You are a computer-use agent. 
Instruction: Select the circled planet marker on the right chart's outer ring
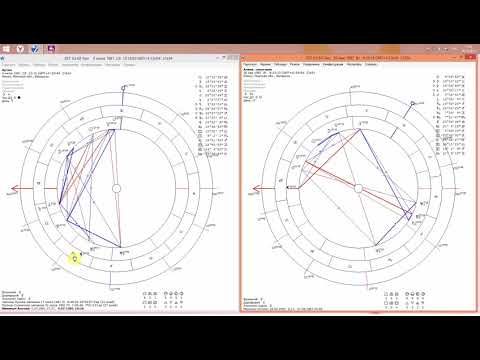(413, 104)
